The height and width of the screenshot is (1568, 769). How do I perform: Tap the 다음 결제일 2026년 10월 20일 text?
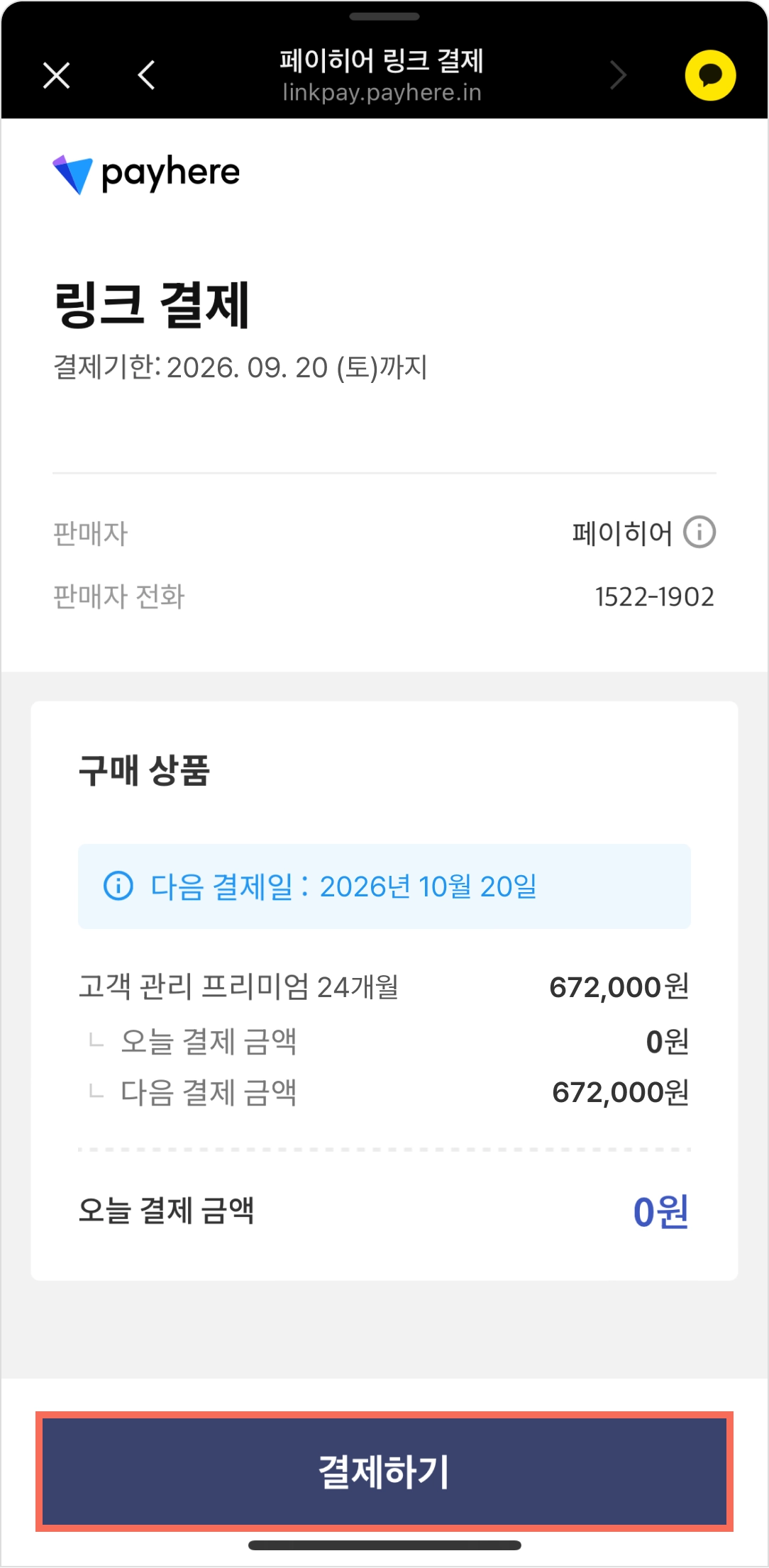click(x=343, y=886)
